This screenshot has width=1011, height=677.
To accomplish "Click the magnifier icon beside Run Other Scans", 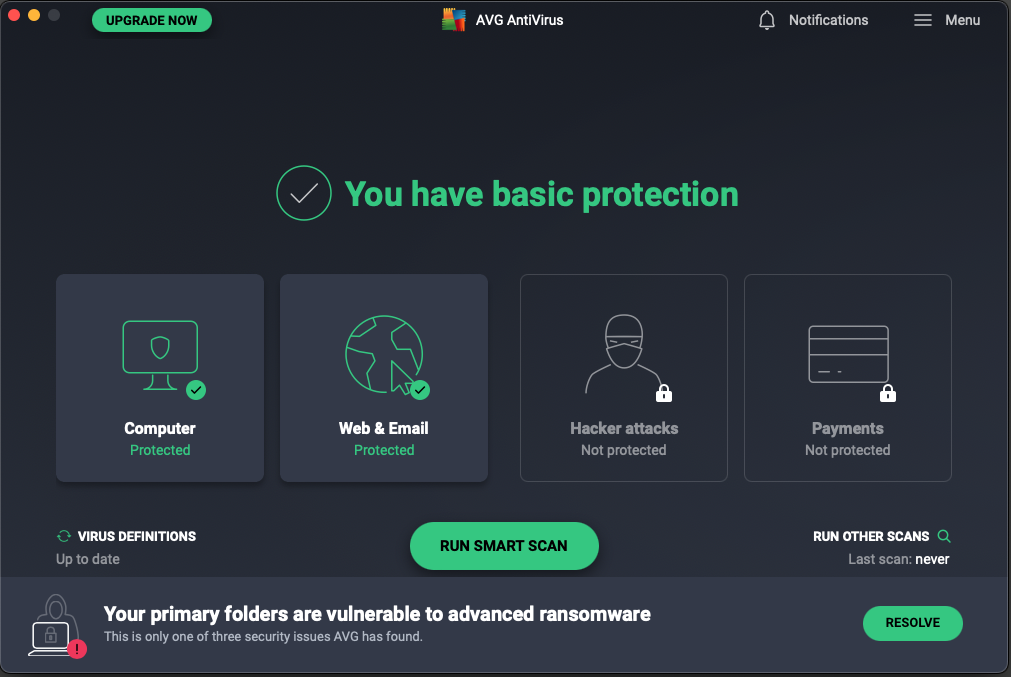I will pos(943,536).
